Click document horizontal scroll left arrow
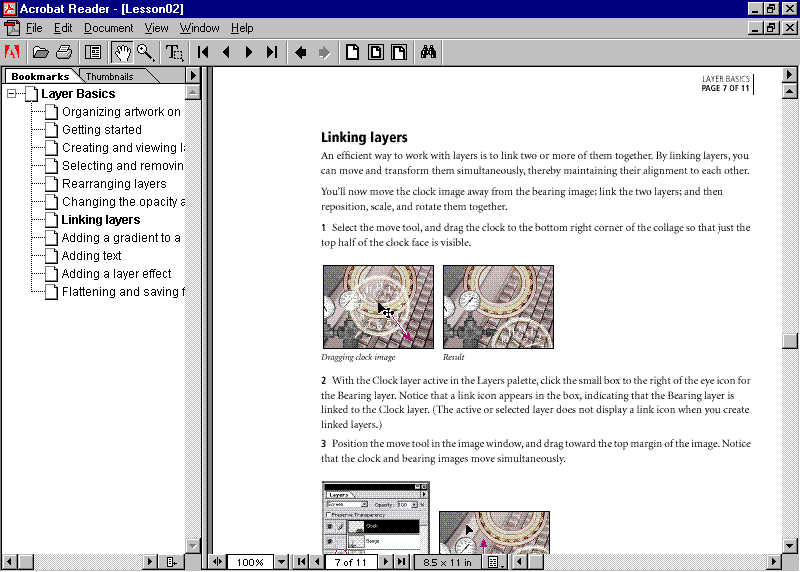 point(519,562)
